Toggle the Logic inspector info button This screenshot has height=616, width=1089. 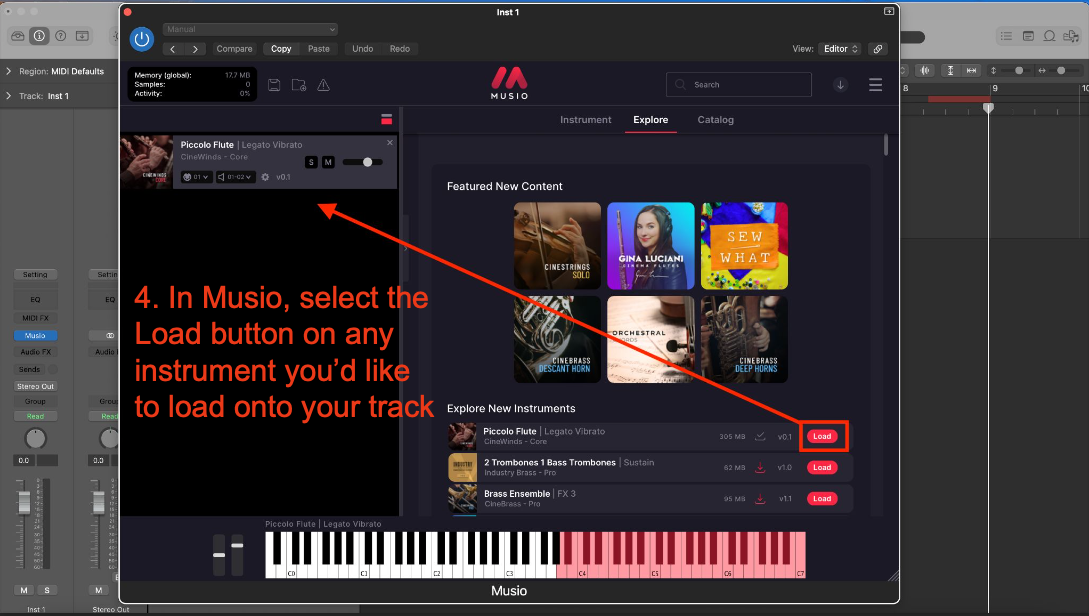point(40,35)
